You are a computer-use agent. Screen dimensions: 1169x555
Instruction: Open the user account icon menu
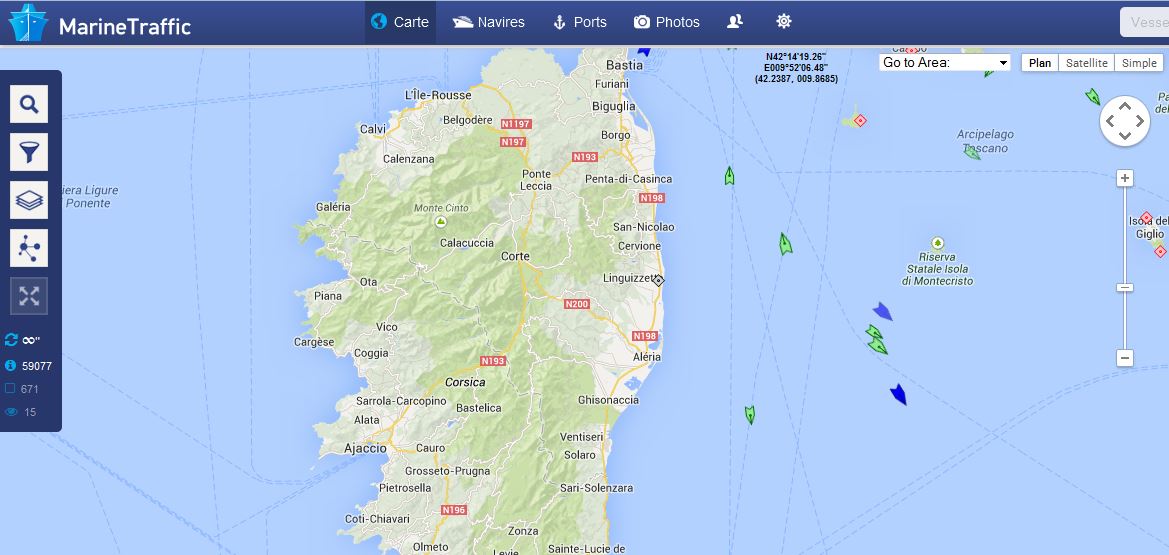(735, 22)
